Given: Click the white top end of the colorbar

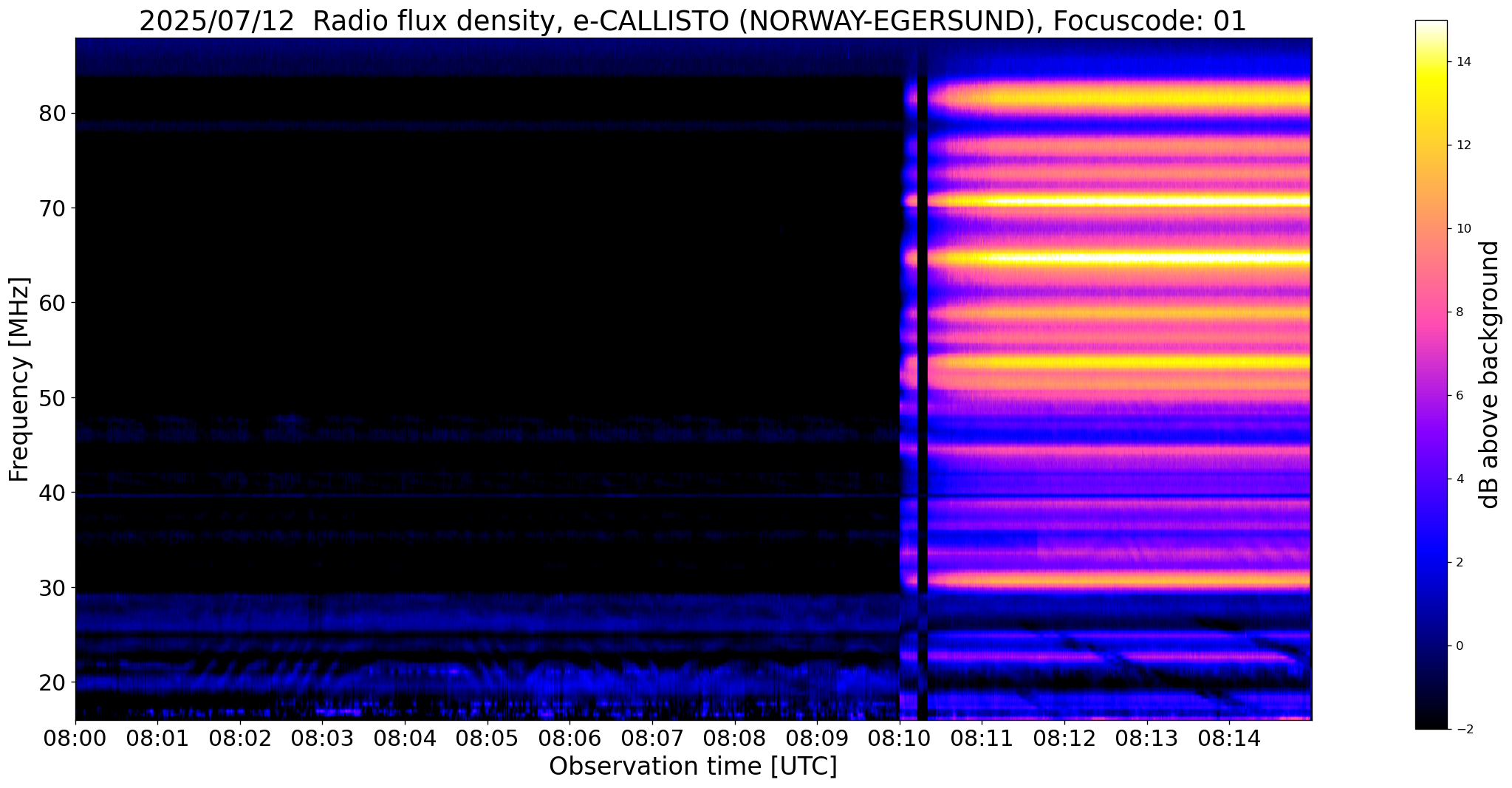Looking at the screenshot, I should click(x=1431, y=27).
